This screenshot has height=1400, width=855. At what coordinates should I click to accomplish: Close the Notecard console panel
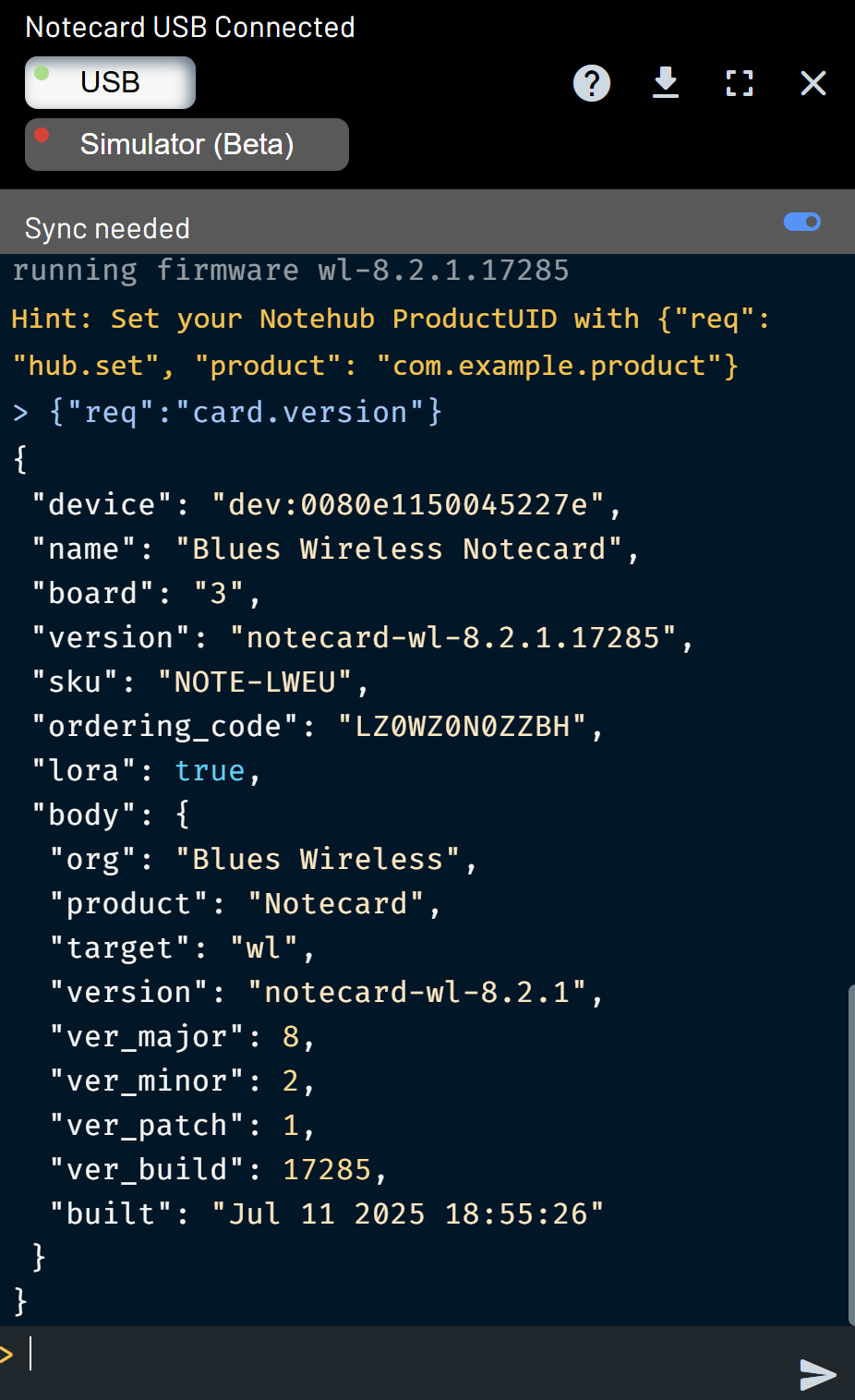click(813, 83)
